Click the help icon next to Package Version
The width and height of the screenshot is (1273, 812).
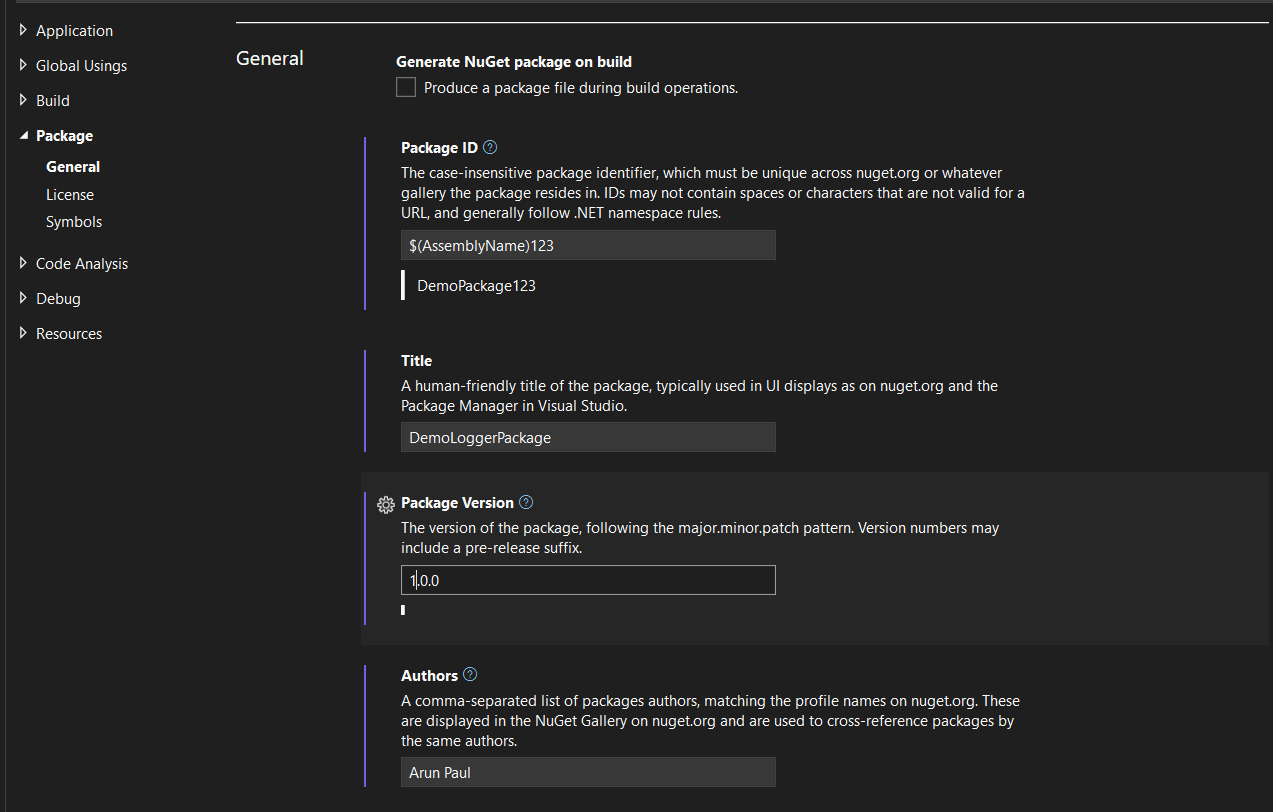[526, 503]
